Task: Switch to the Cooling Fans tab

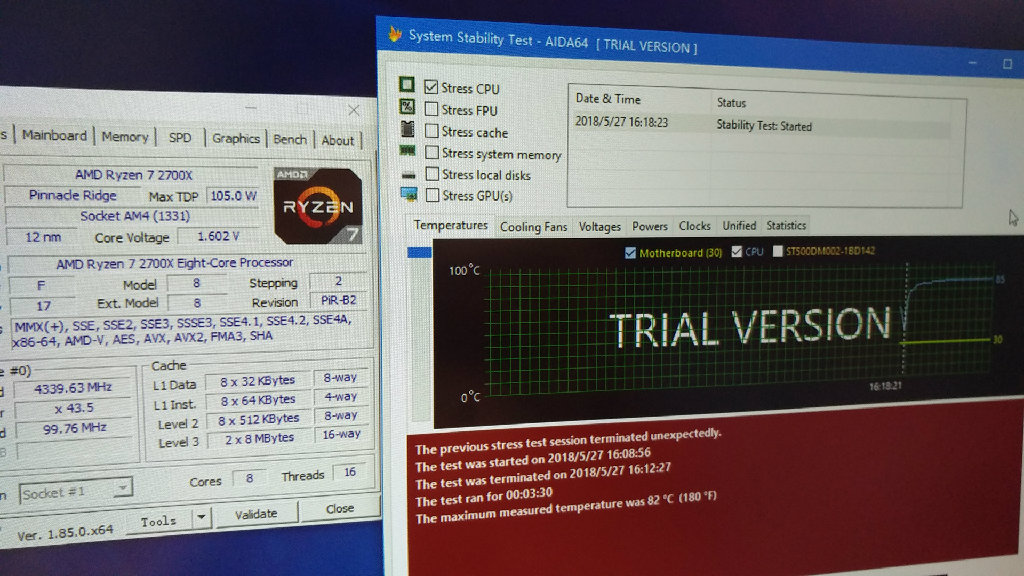Action: [534, 227]
